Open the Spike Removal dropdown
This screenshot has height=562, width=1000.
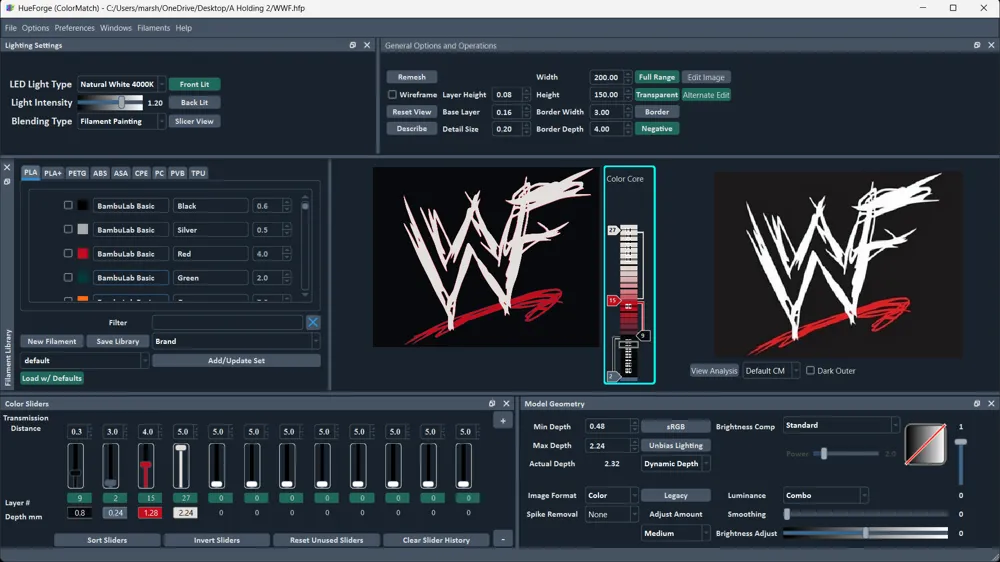[x=611, y=514]
